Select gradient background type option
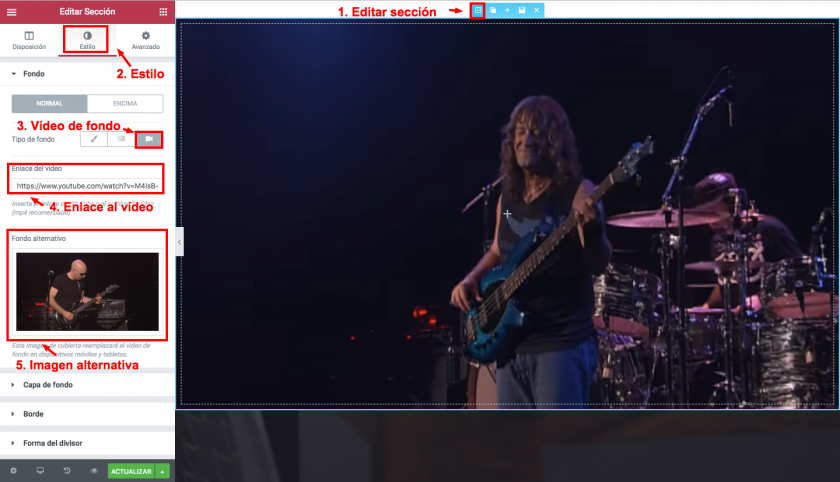Screen dimensions: 840x482 pyautogui.click(x=121, y=139)
